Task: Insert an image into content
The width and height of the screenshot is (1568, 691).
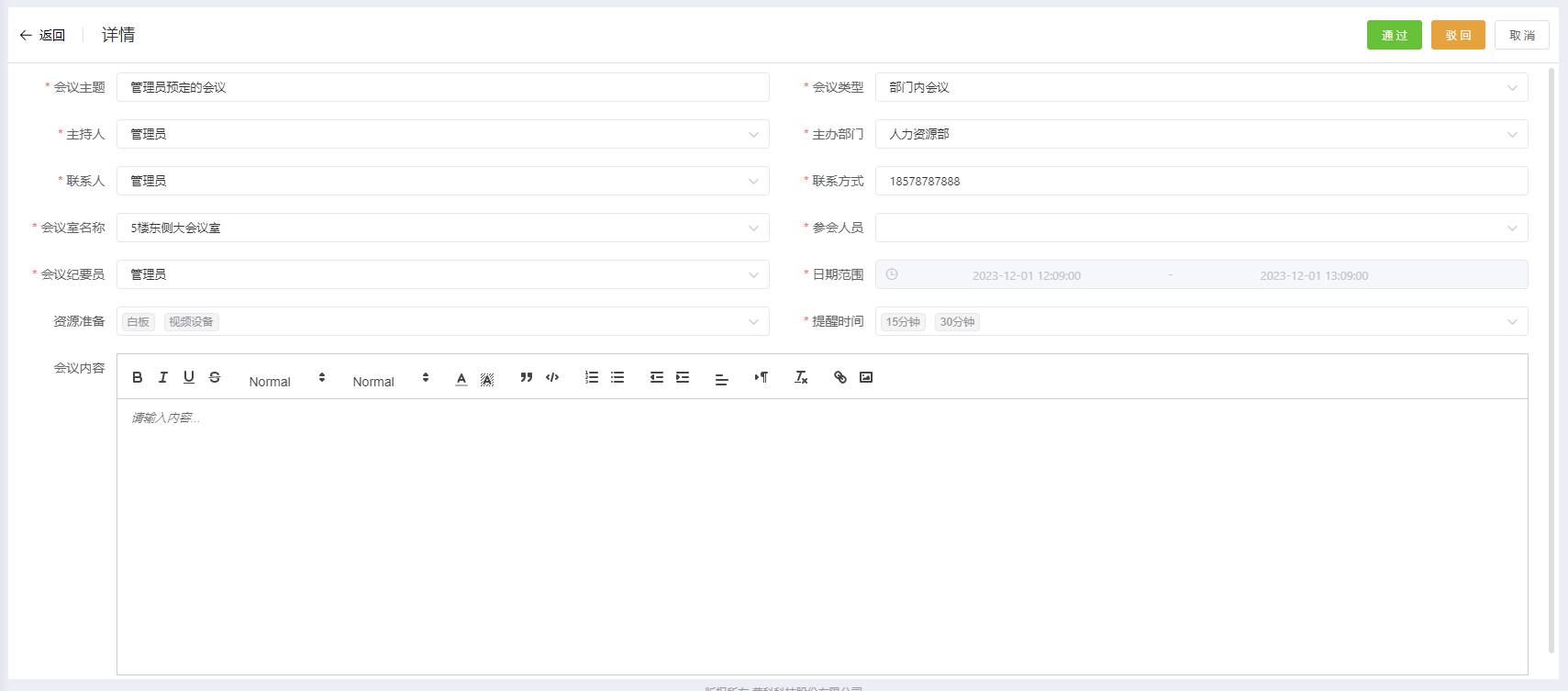Action: 866,377
